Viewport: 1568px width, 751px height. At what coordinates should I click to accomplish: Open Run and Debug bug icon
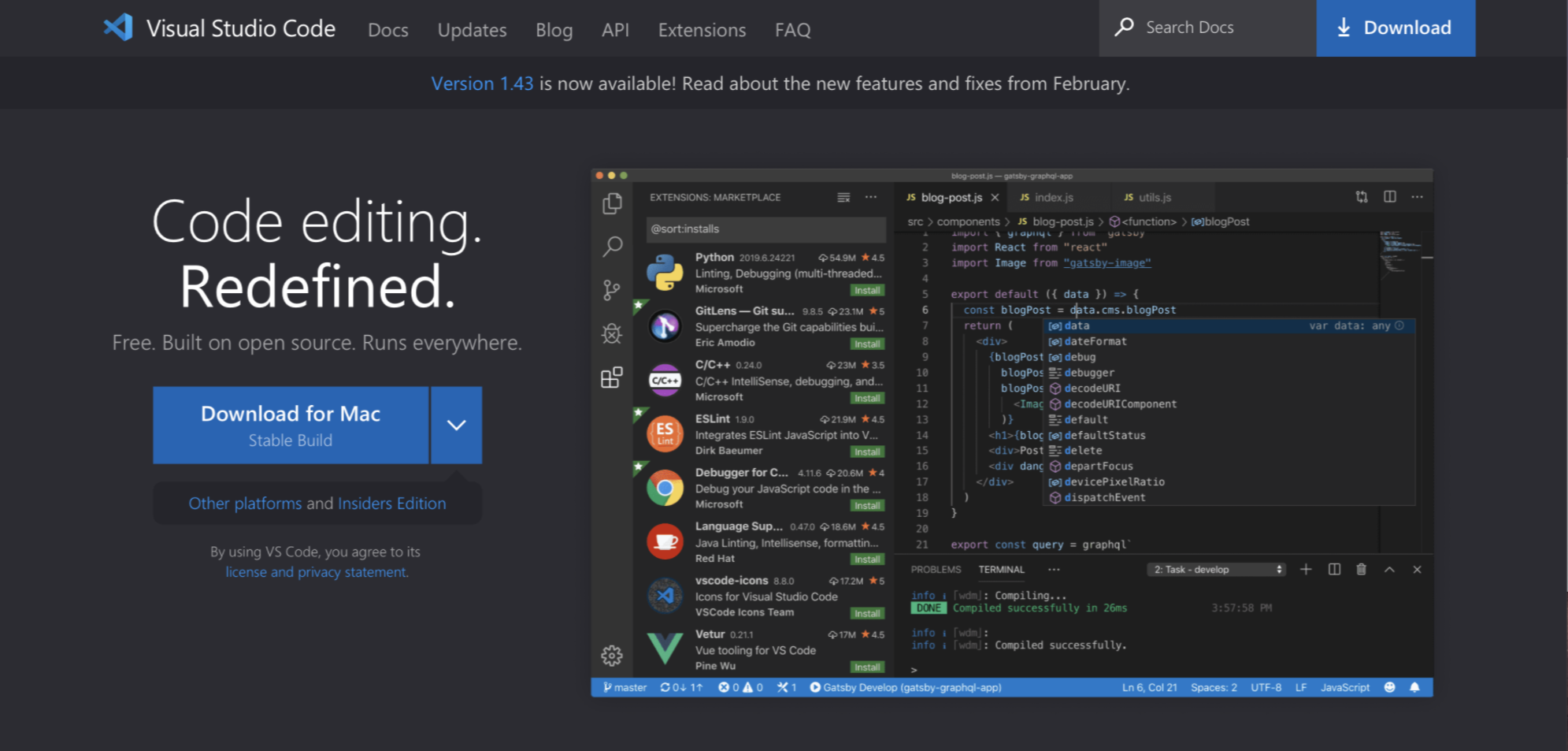coord(612,333)
